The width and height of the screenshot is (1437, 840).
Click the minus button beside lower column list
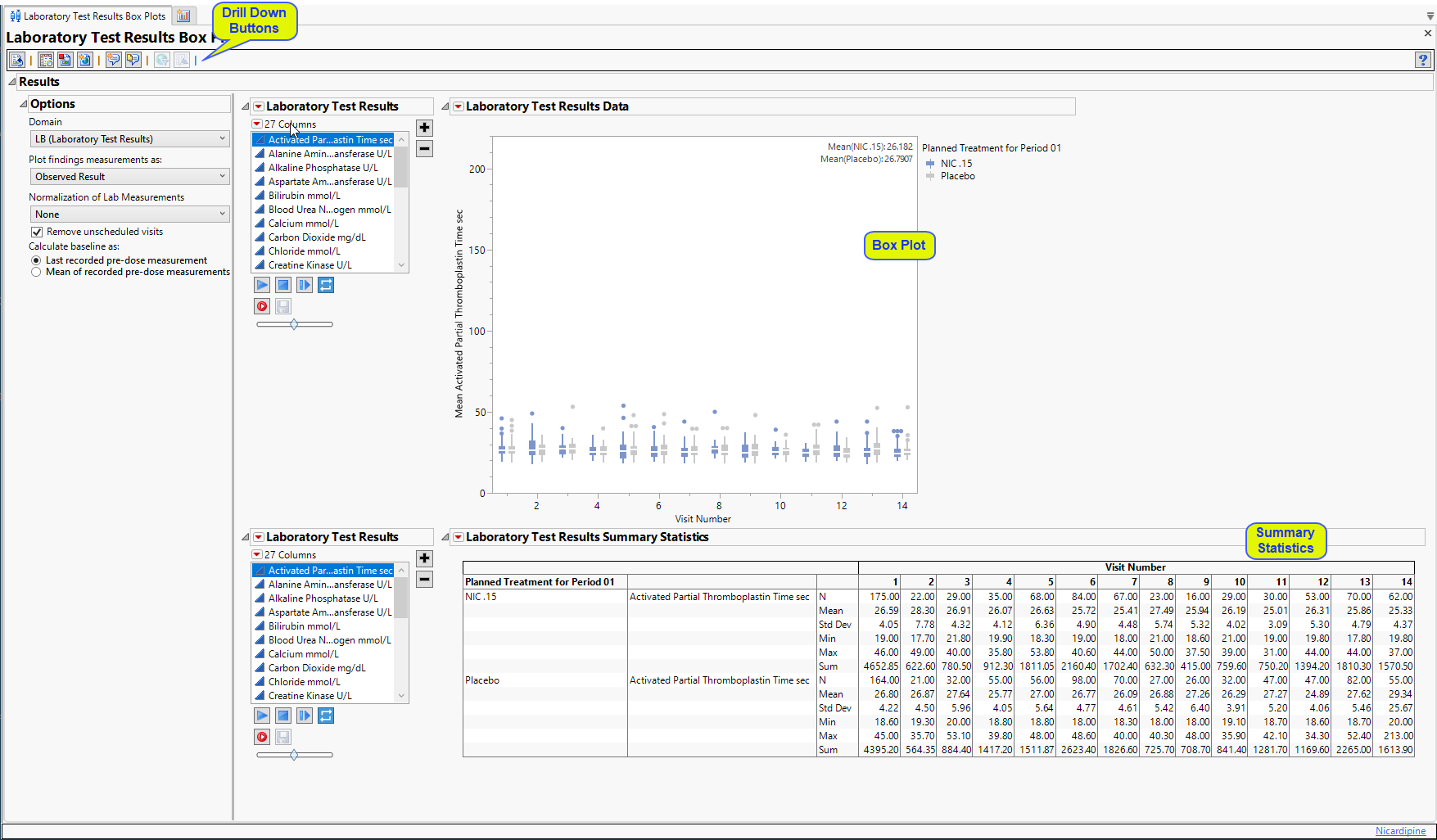(424, 580)
